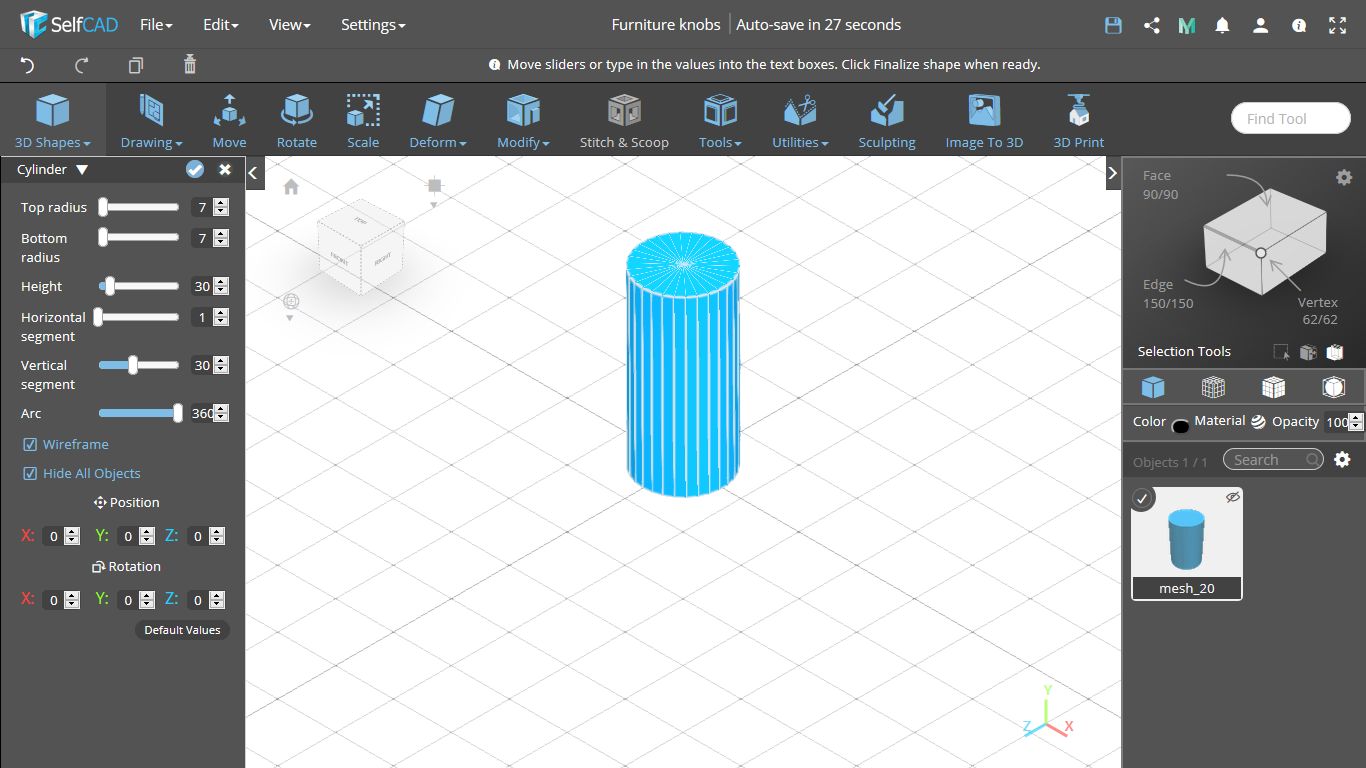Image resolution: width=1366 pixels, height=768 pixels.
Task: Click the Default Values button
Action: point(182,630)
